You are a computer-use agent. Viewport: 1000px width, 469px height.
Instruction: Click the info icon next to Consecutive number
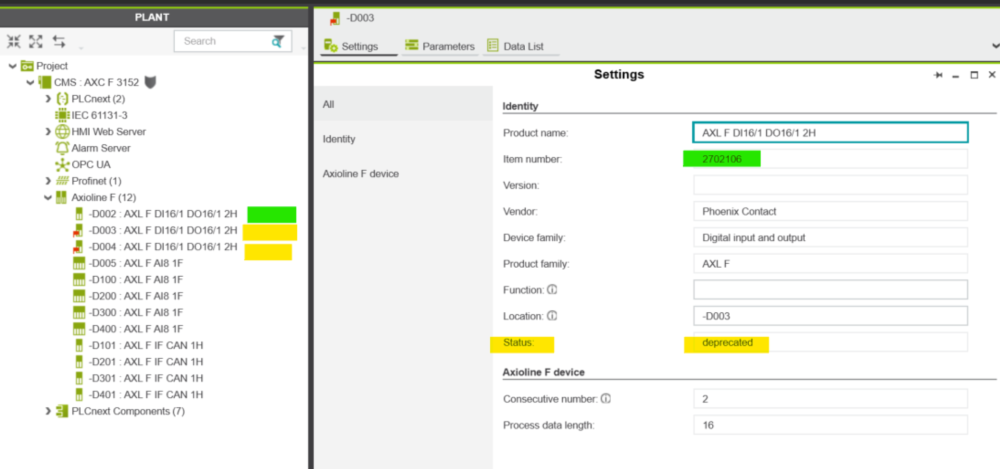pyautogui.click(x=606, y=399)
